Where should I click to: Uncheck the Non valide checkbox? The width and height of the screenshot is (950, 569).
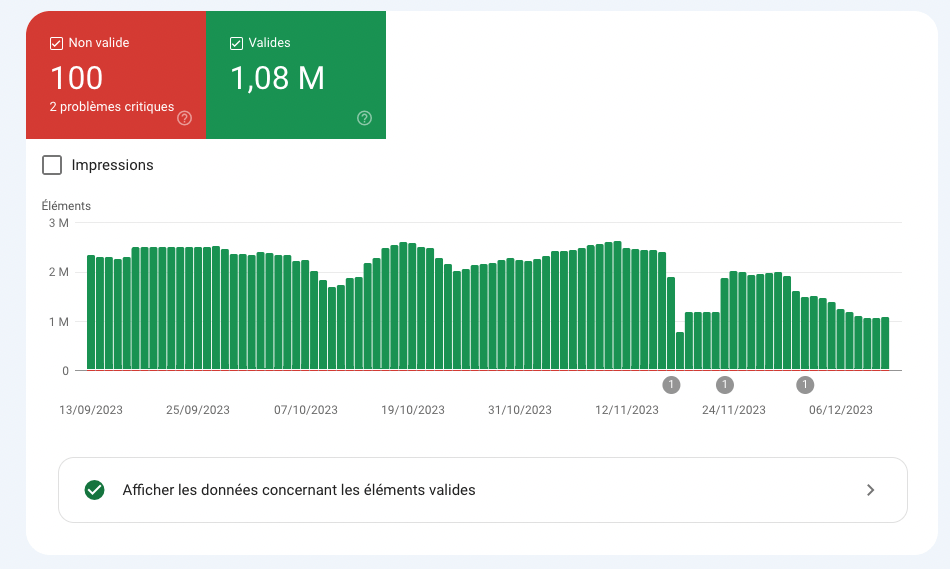(57, 43)
